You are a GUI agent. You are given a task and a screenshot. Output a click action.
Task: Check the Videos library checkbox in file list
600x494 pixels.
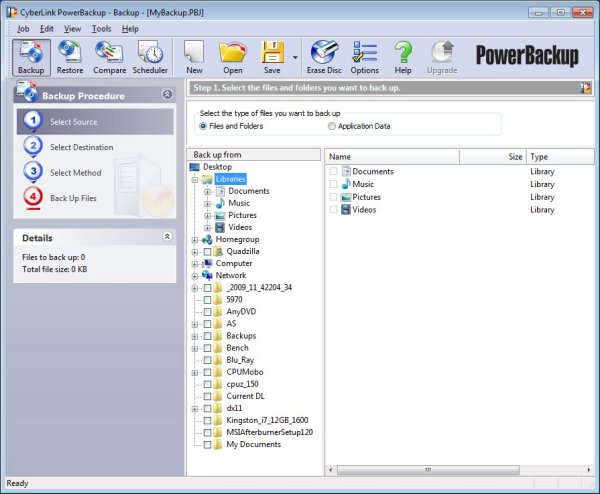coord(333,210)
